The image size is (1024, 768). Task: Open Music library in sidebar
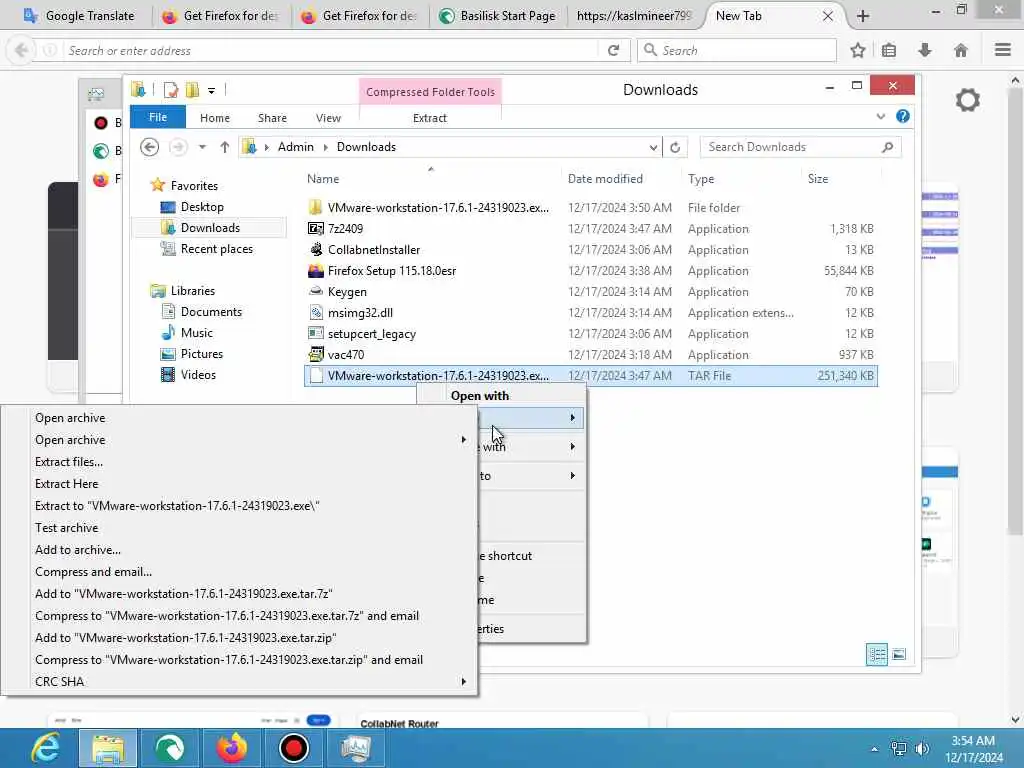[197, 333]
